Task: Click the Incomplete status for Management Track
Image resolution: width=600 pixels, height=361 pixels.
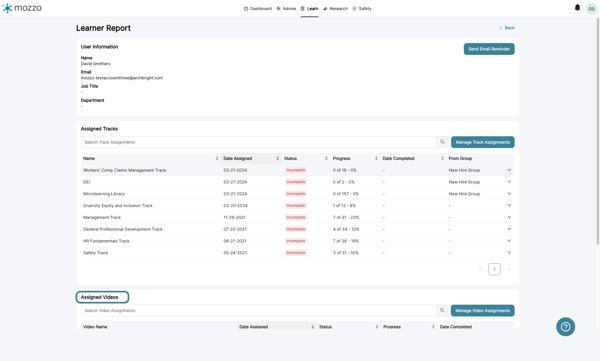Action: (296, 217)
